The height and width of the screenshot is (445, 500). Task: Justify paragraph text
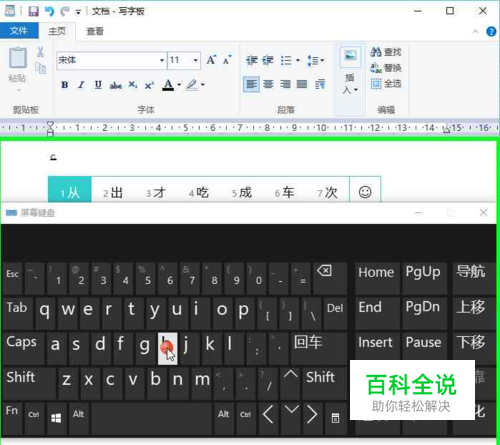pyautogui.click(x=302, y=84)
